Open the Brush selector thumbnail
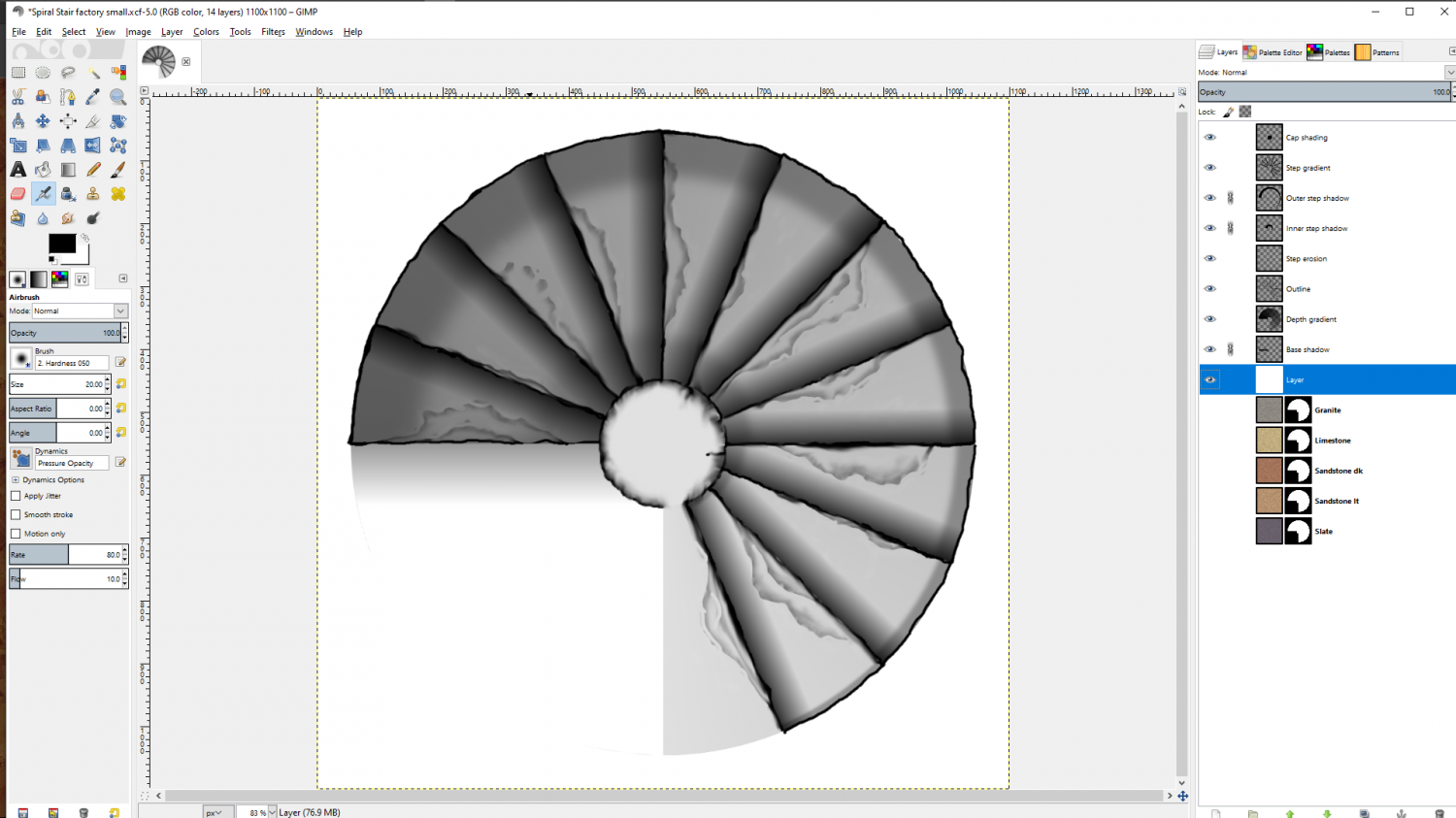The height and width of the screenshot is (818, 1456). pos(21,359)
